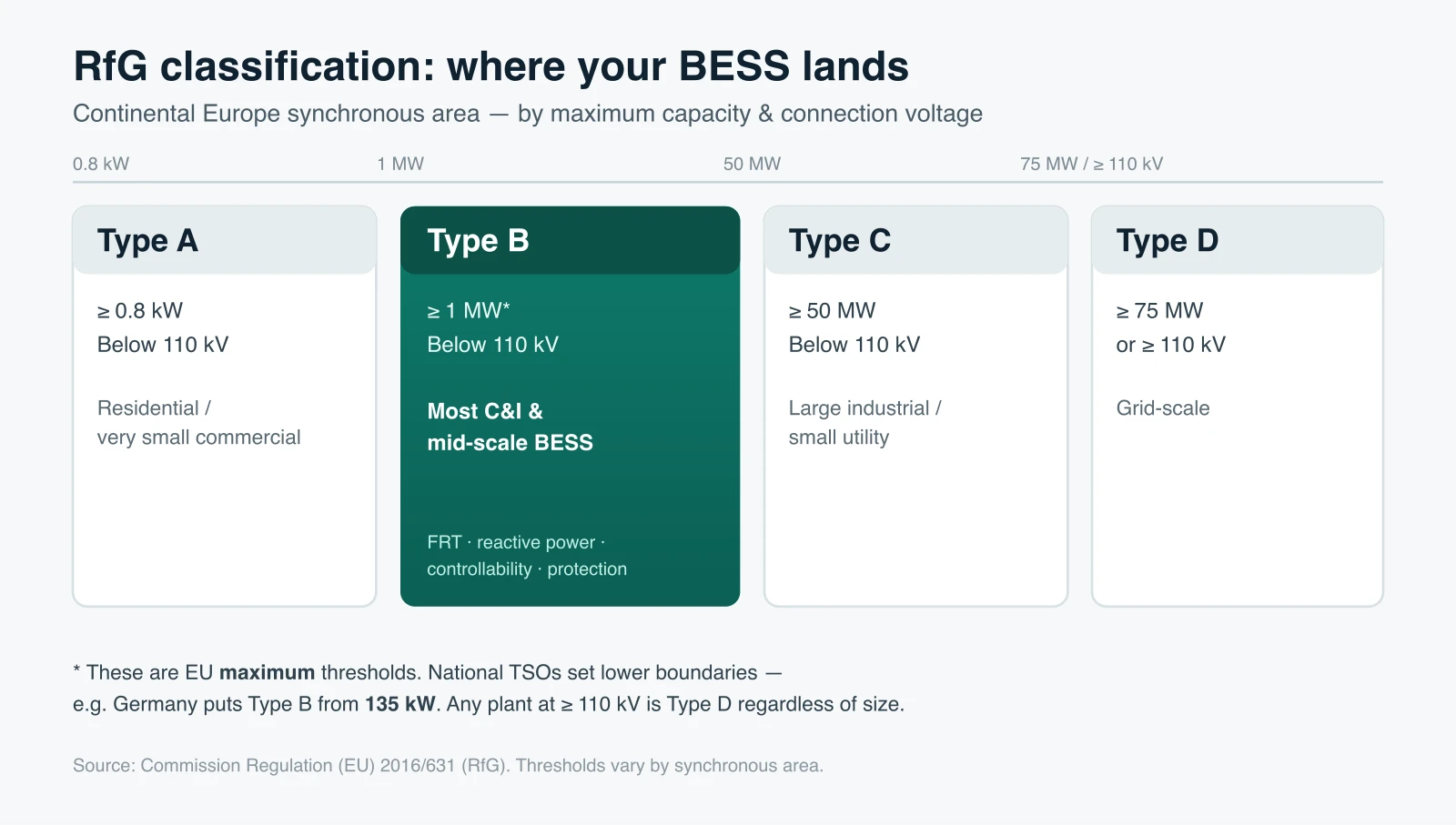Click "Large industrial / small utility" description
Image resolution: width=1456 pixels, height=825 pixels.
[864, 423]
